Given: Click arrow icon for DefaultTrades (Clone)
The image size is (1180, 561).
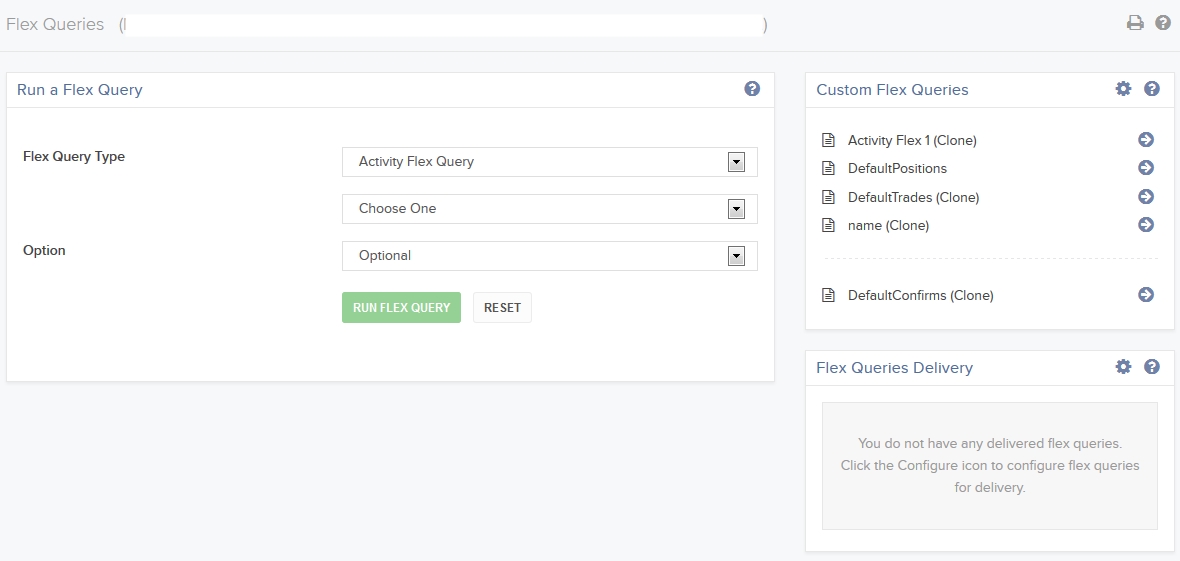Looking at the screenshot, I should coord(1146,197).
